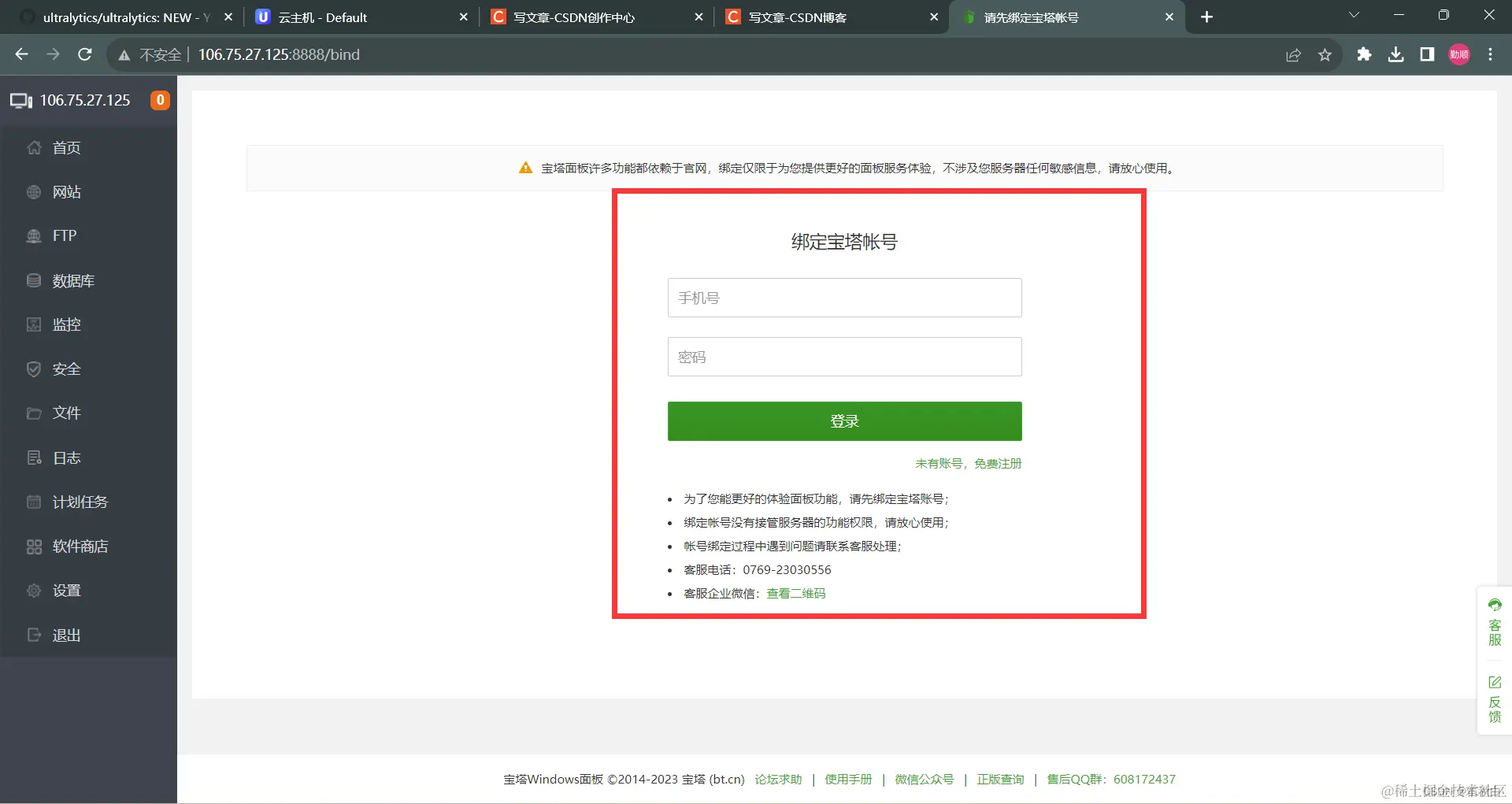This screenshot has width=1512, height=804.
Task: Open the 网站 section in the sidebar
Action: 66,191
